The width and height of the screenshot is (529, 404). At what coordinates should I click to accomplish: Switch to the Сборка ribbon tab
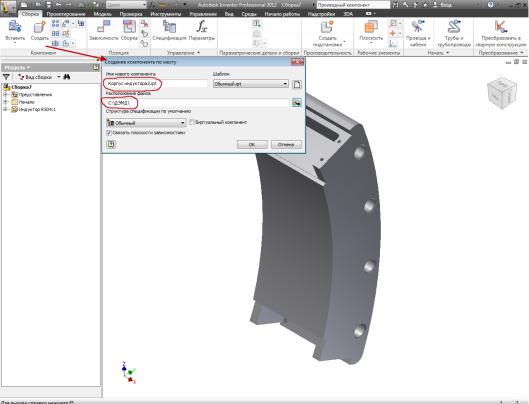[x=30, y=14]
